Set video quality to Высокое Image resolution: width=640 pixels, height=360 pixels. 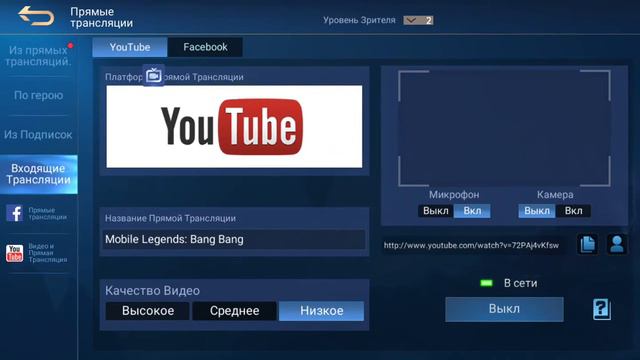[x=148, y=311]
